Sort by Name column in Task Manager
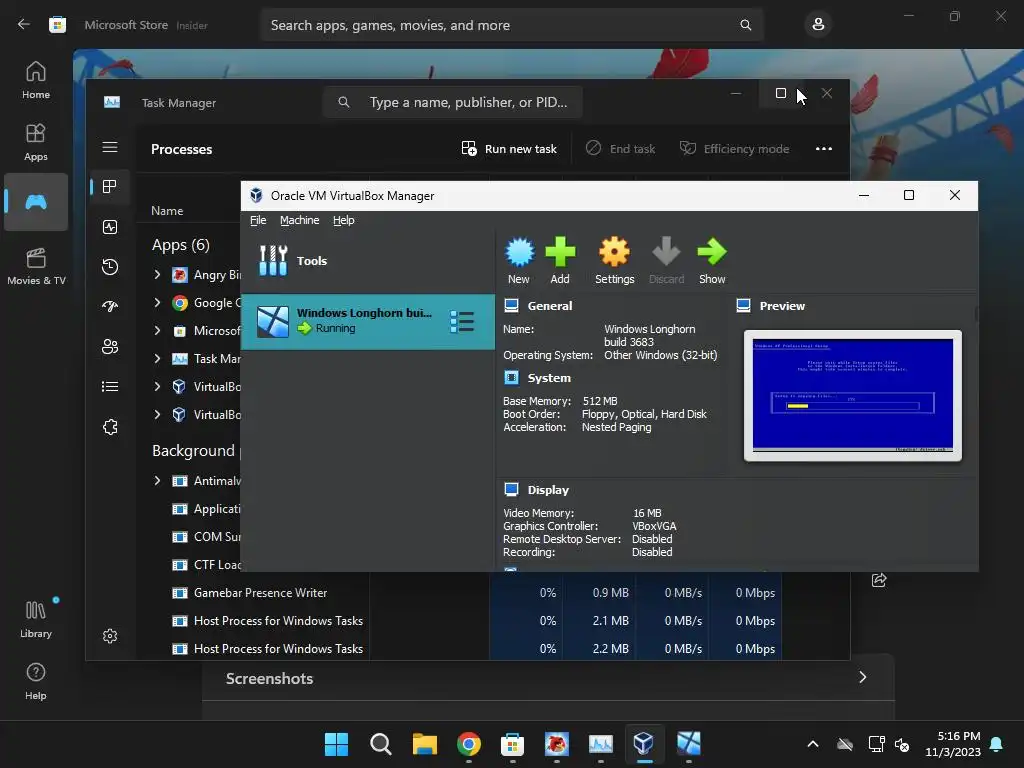The width and height of the screenshot is (1024, 768). coord(167,211)
